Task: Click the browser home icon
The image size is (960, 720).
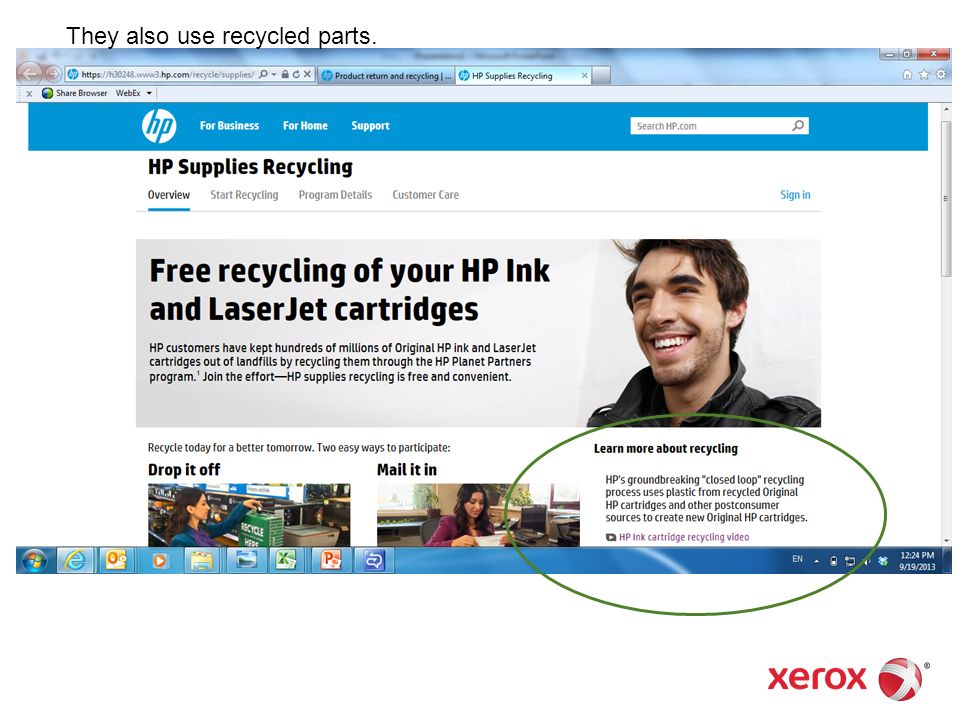Action: pos(907,75)
